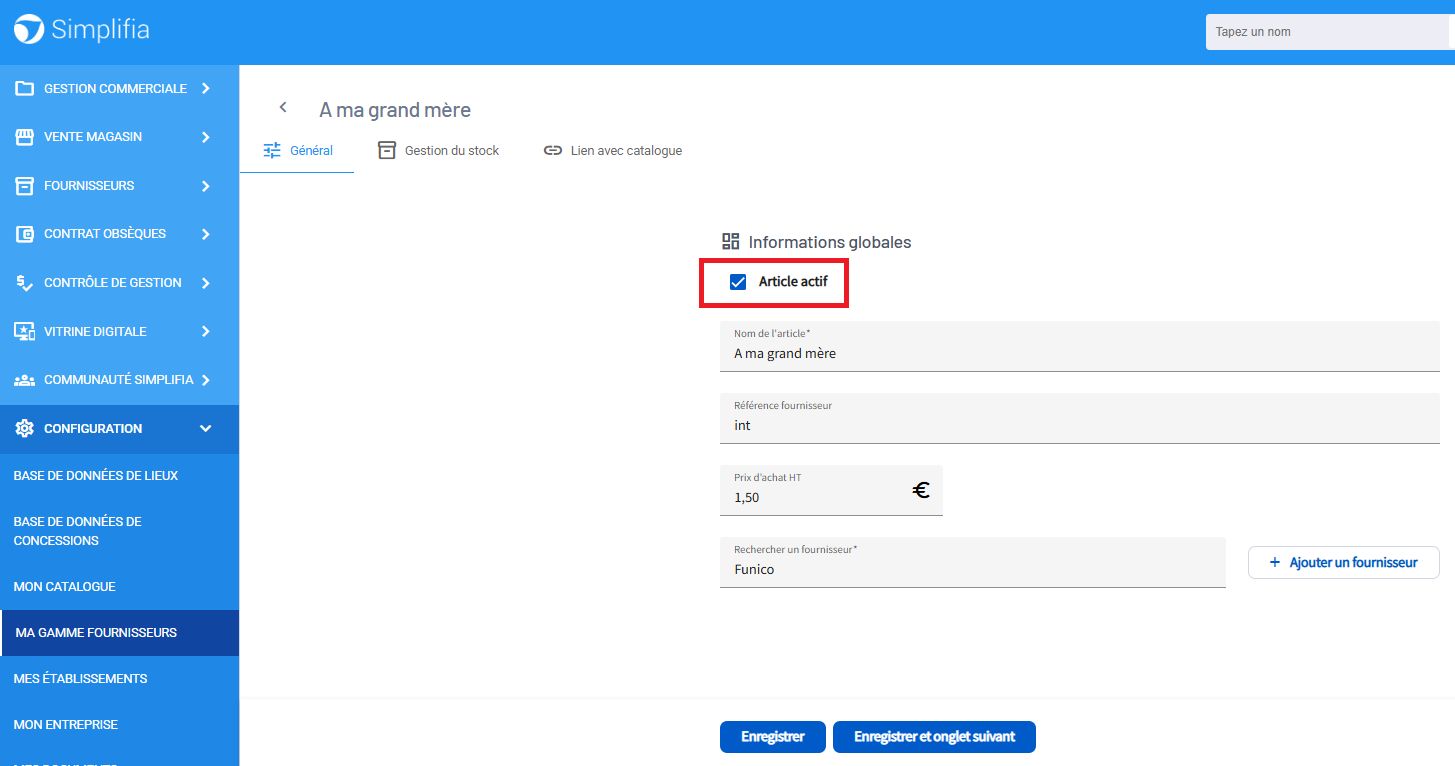
Task: Uncheck the Article actif checkbox
Action: point(738,282)
